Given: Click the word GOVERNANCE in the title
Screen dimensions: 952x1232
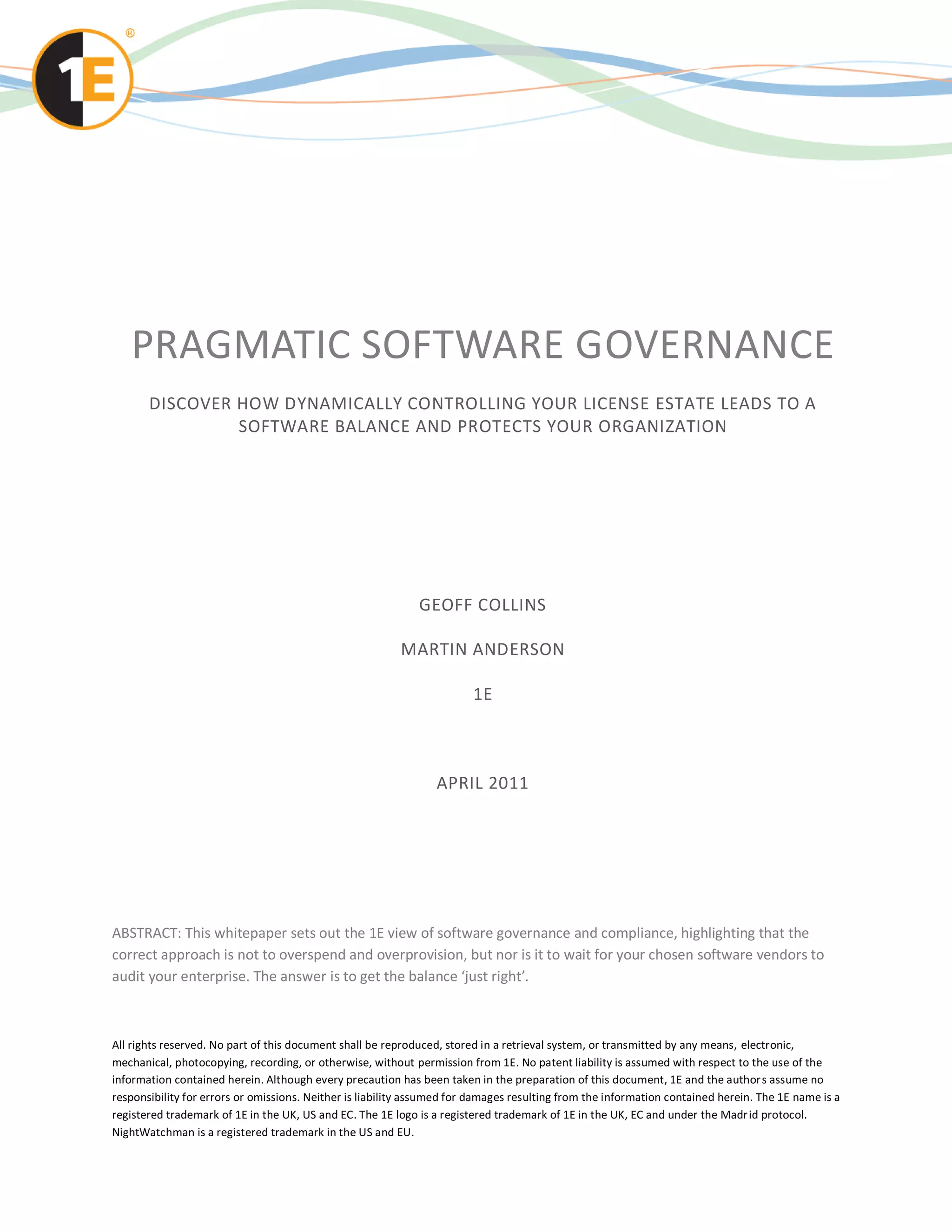Looking at the screenshot, I should pyautogui.click(x=704, y=344).
